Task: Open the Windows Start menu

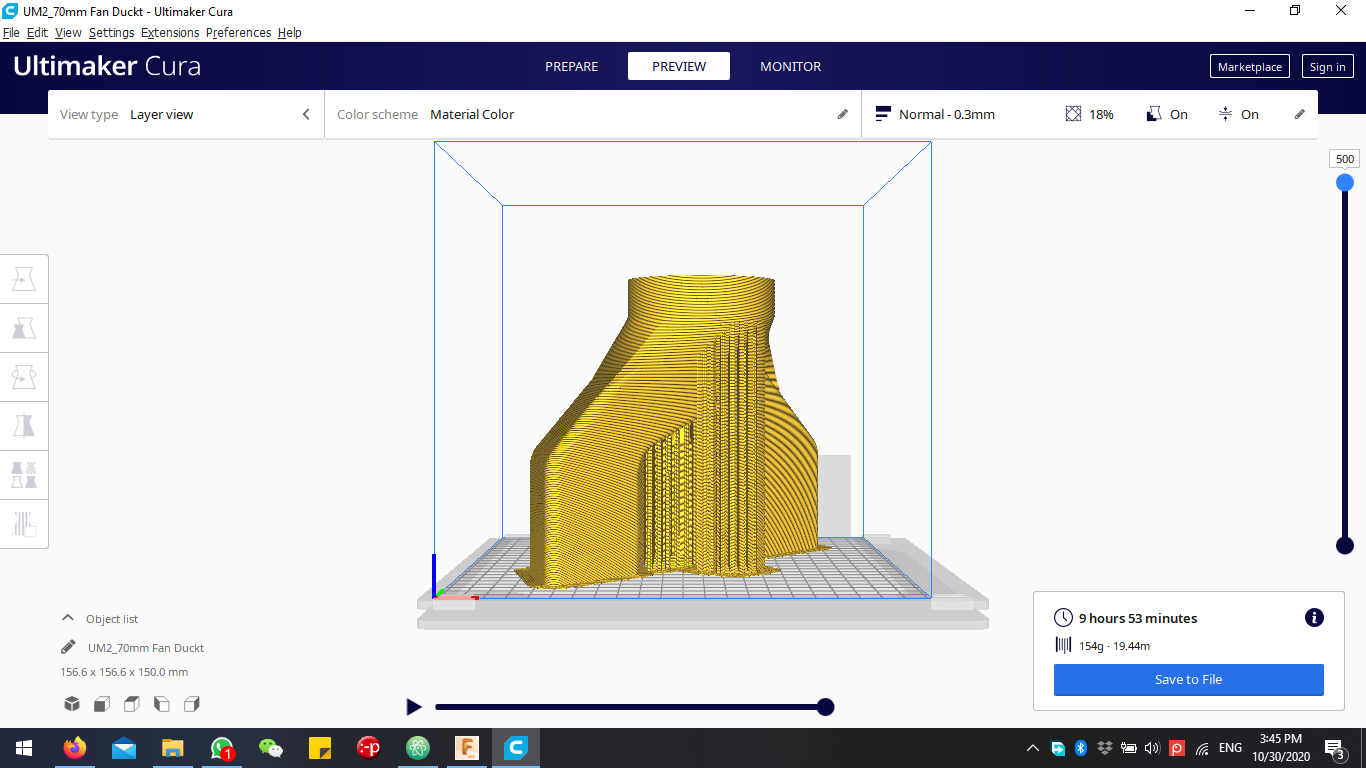Action: point(24,747)
